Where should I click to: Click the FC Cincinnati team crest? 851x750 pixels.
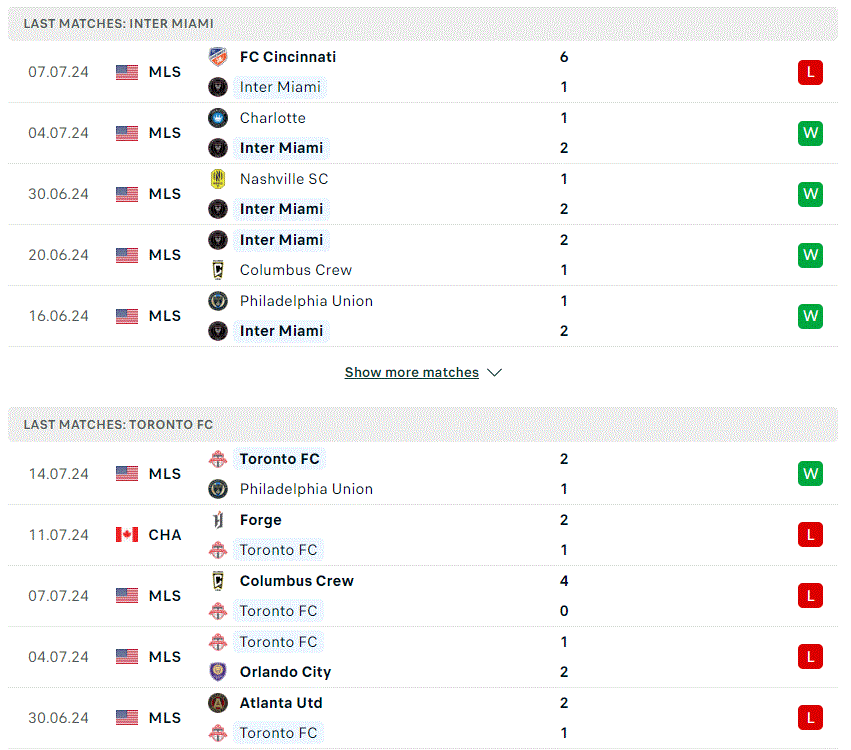click(218, 56)
